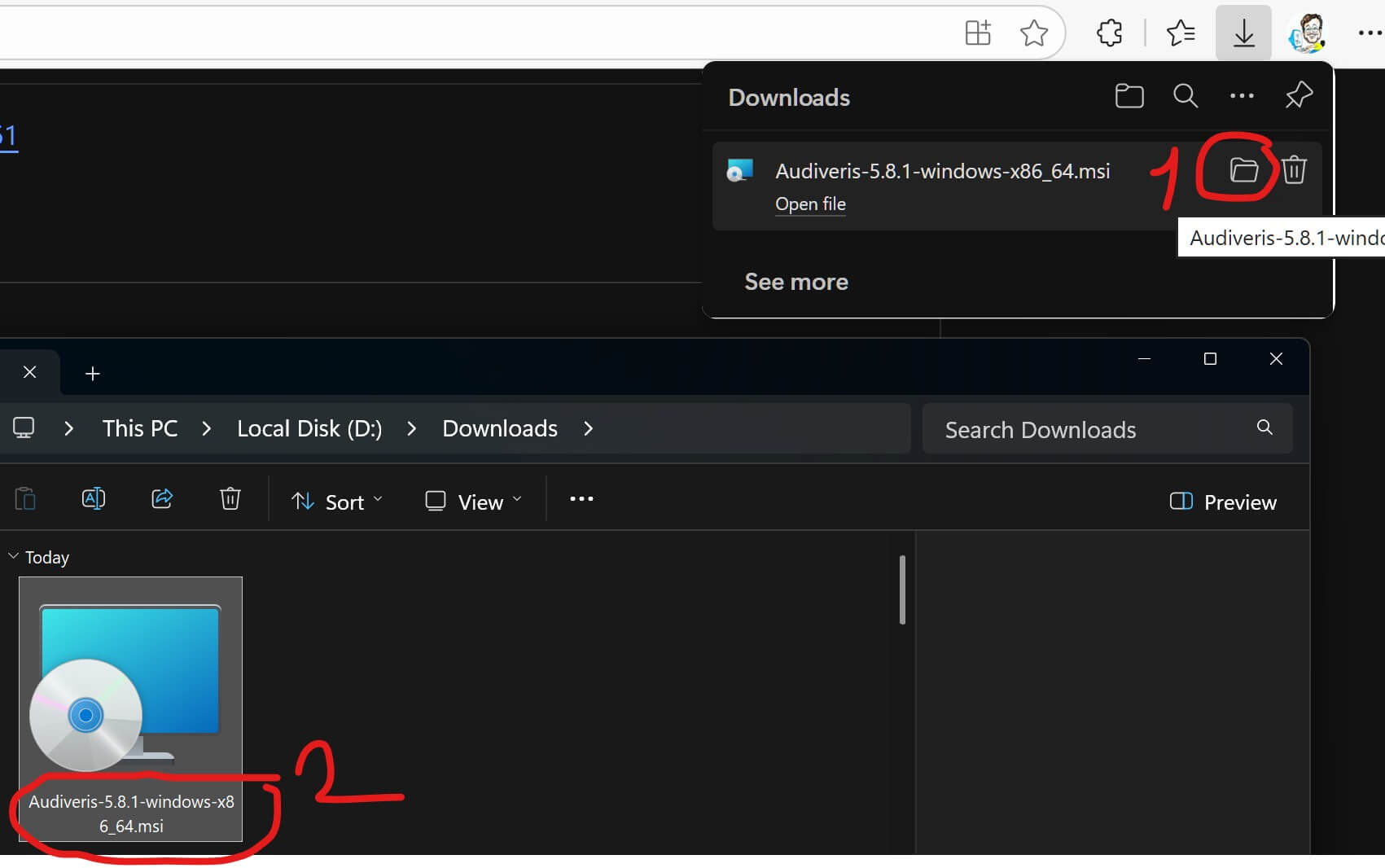Expand the Sort dropdown menu
The image size is (1385, 868).
(x=337, y=502)
